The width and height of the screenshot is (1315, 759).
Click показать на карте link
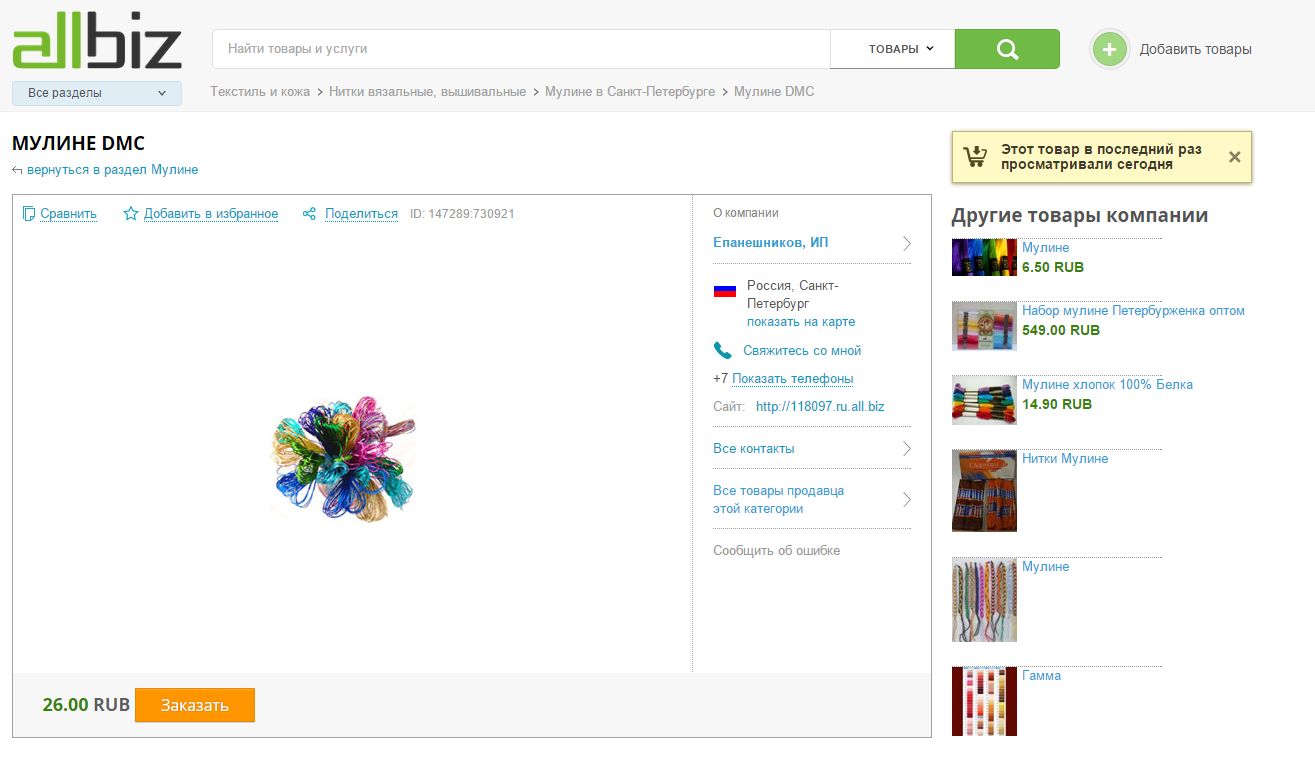[x=801, y=322]
